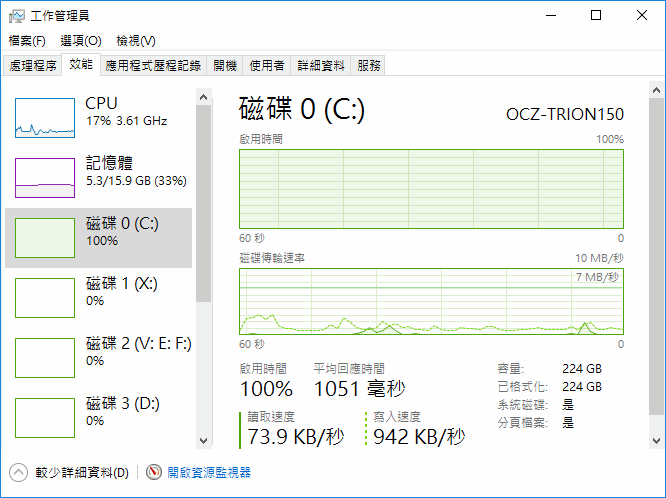Viewport: 666px width, 498px height.
Task: Select the 記憶體 memory graph thumbnail
Action: click(x=45, y=177)
